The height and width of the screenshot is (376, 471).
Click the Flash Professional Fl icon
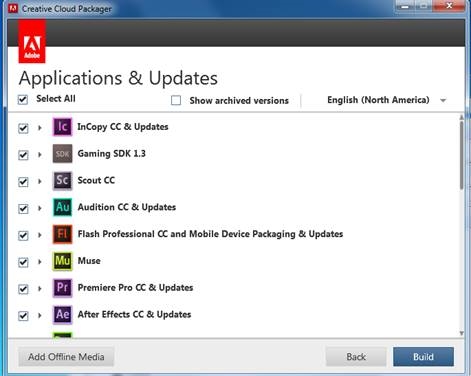(62, 234)
